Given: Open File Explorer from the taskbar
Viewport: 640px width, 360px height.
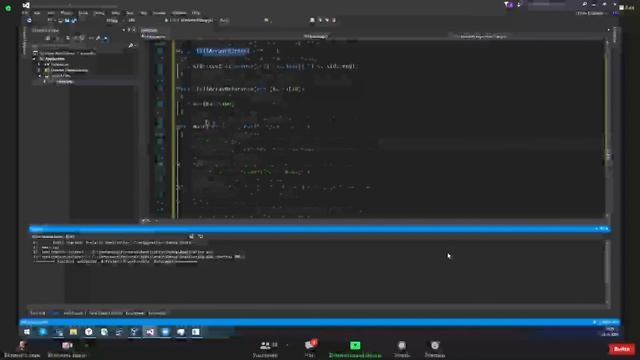Looking at the screenshot, I should (73, 332).
